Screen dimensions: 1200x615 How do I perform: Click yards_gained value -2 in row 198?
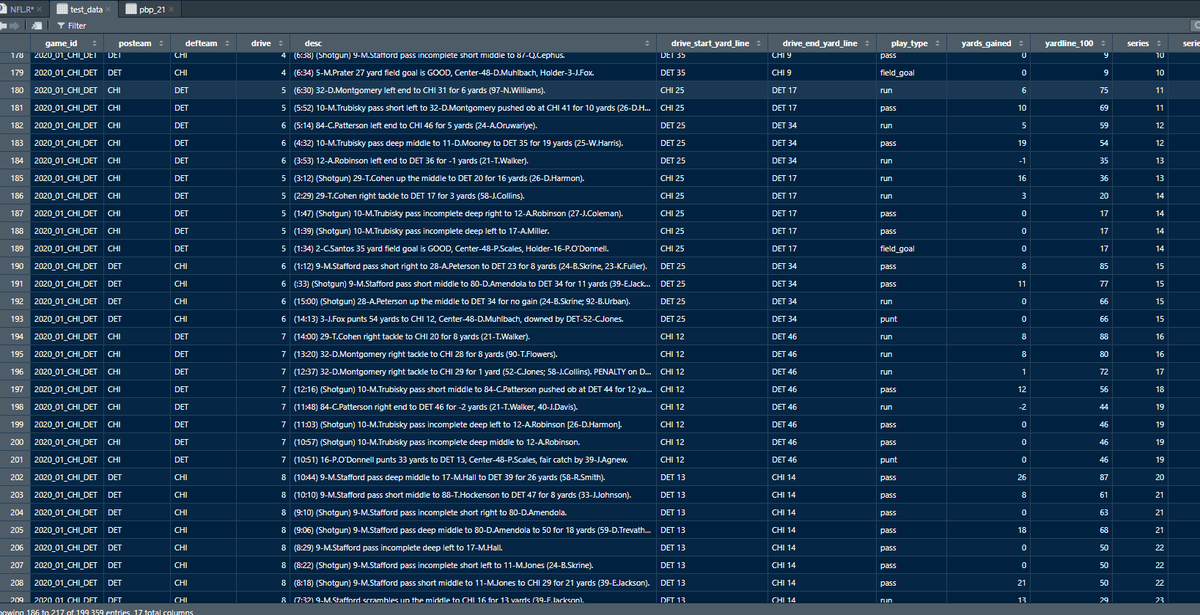pos(1023,407)
